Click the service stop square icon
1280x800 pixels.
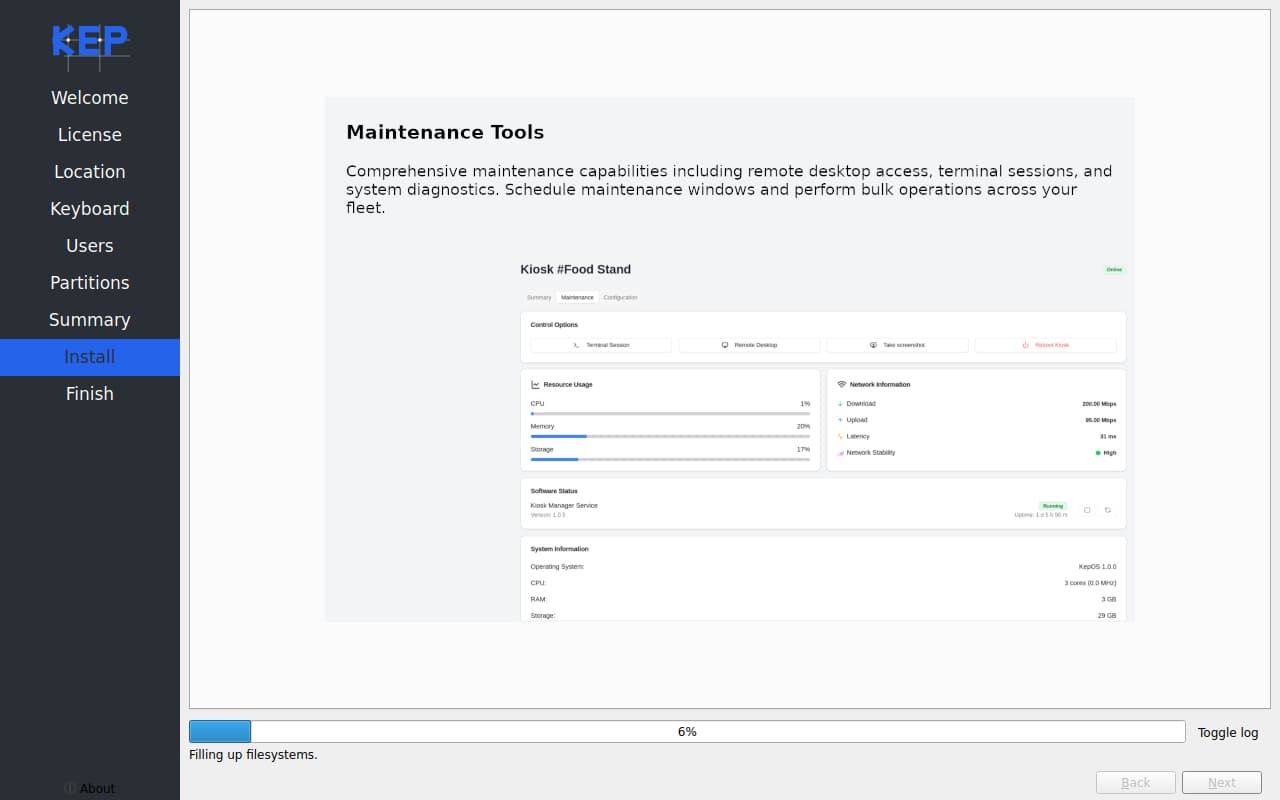[1087, 510]
